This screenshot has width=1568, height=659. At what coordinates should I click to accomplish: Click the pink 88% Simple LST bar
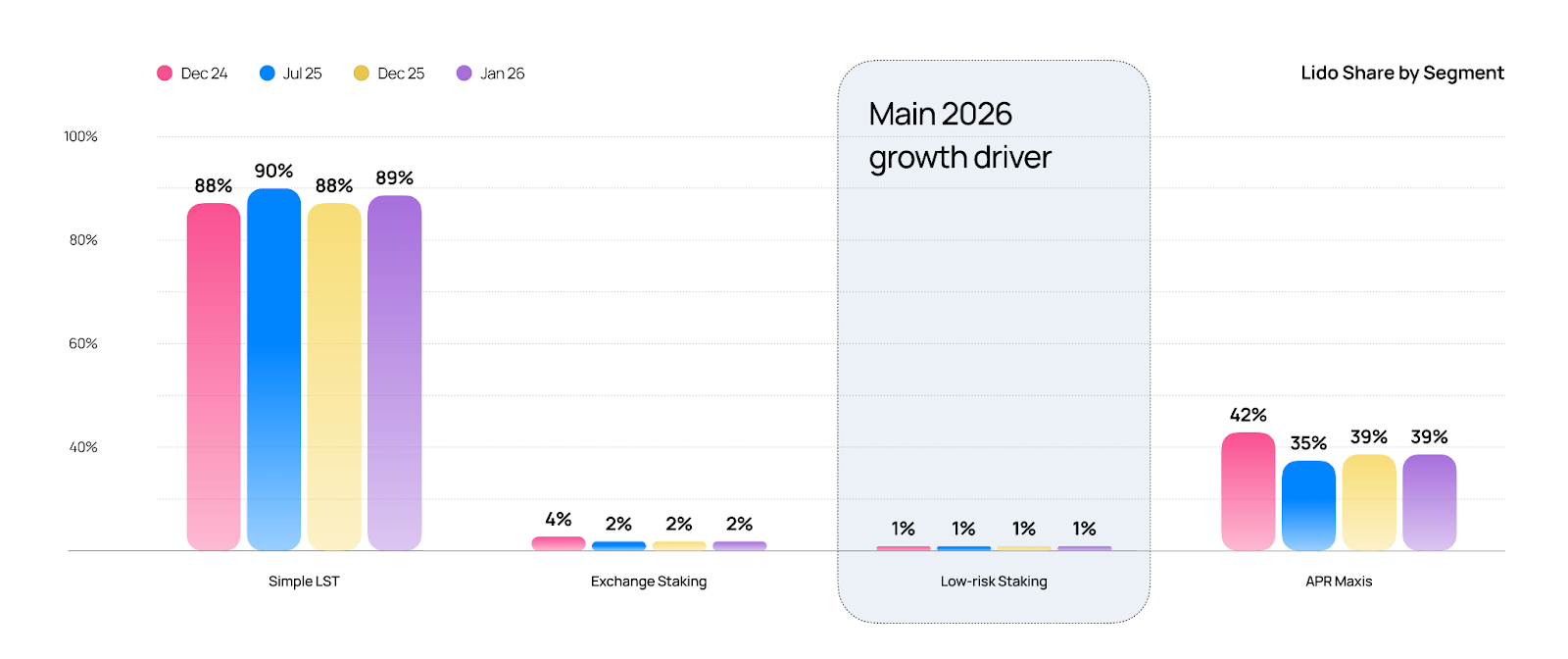pos(214,377)
